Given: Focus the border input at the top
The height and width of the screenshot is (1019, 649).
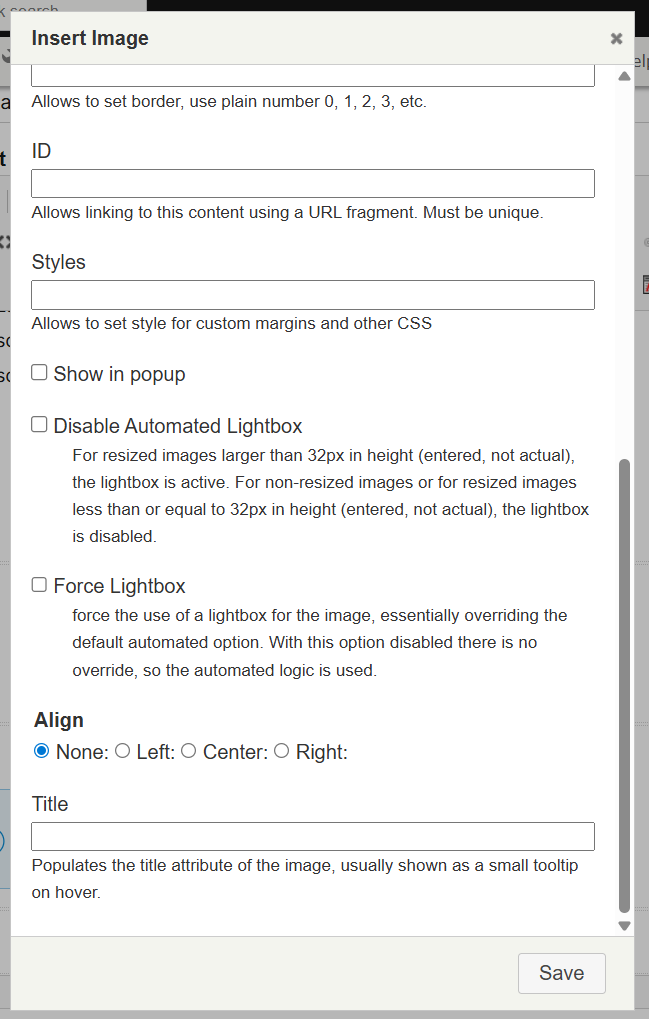Looking at the screenshot, I should coord(313,76).
